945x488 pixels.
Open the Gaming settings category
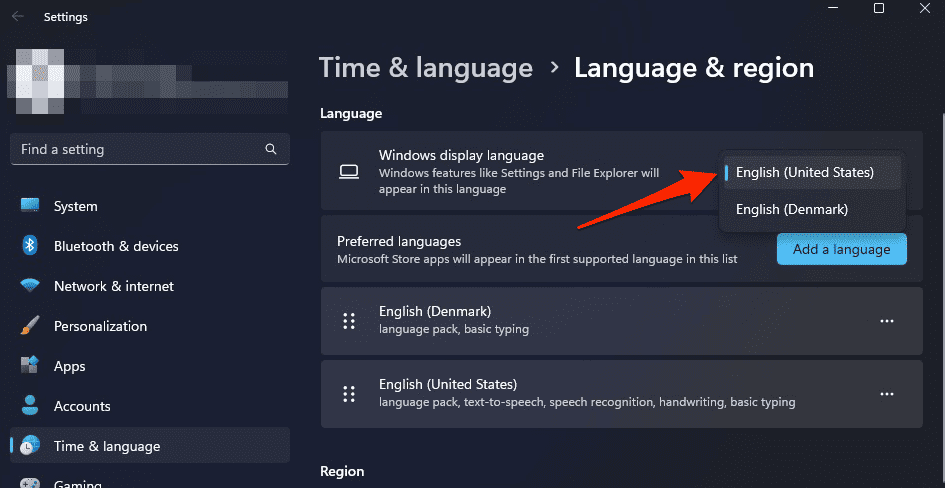(78, 482)
